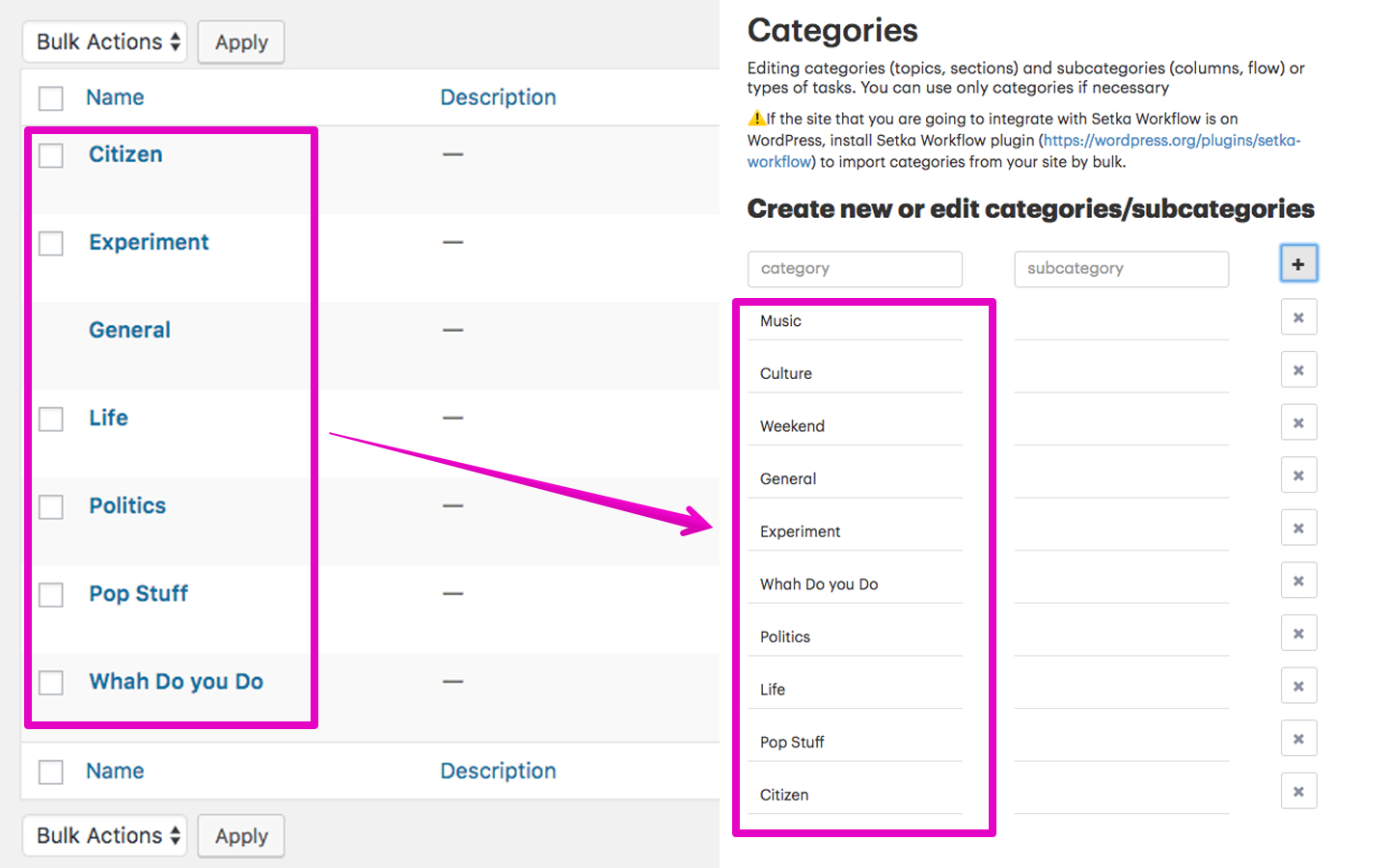Open the Pop Stuff category link

(x=138, y=593)
